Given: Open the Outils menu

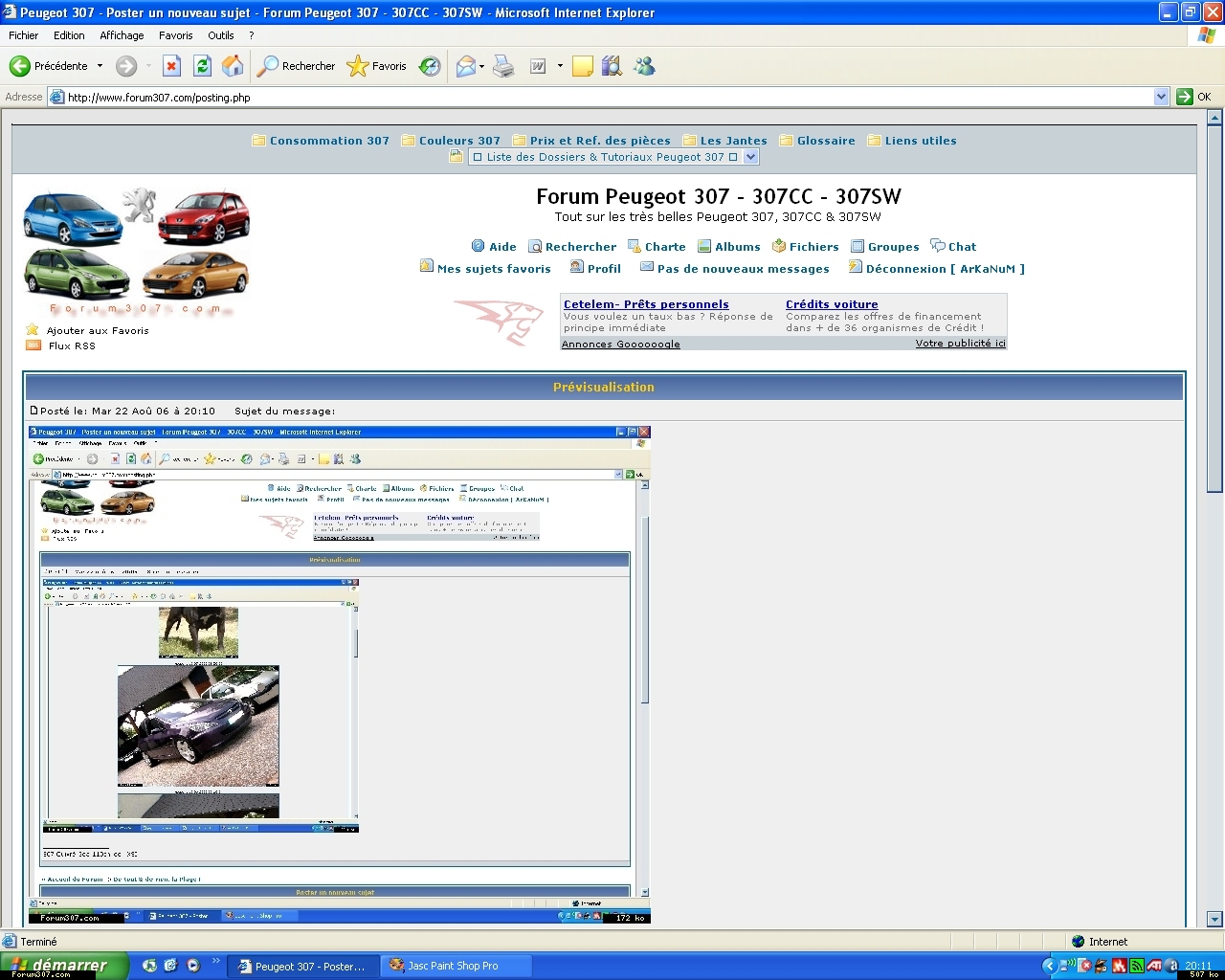Looking at the screenshot, I should click(220, 35).
